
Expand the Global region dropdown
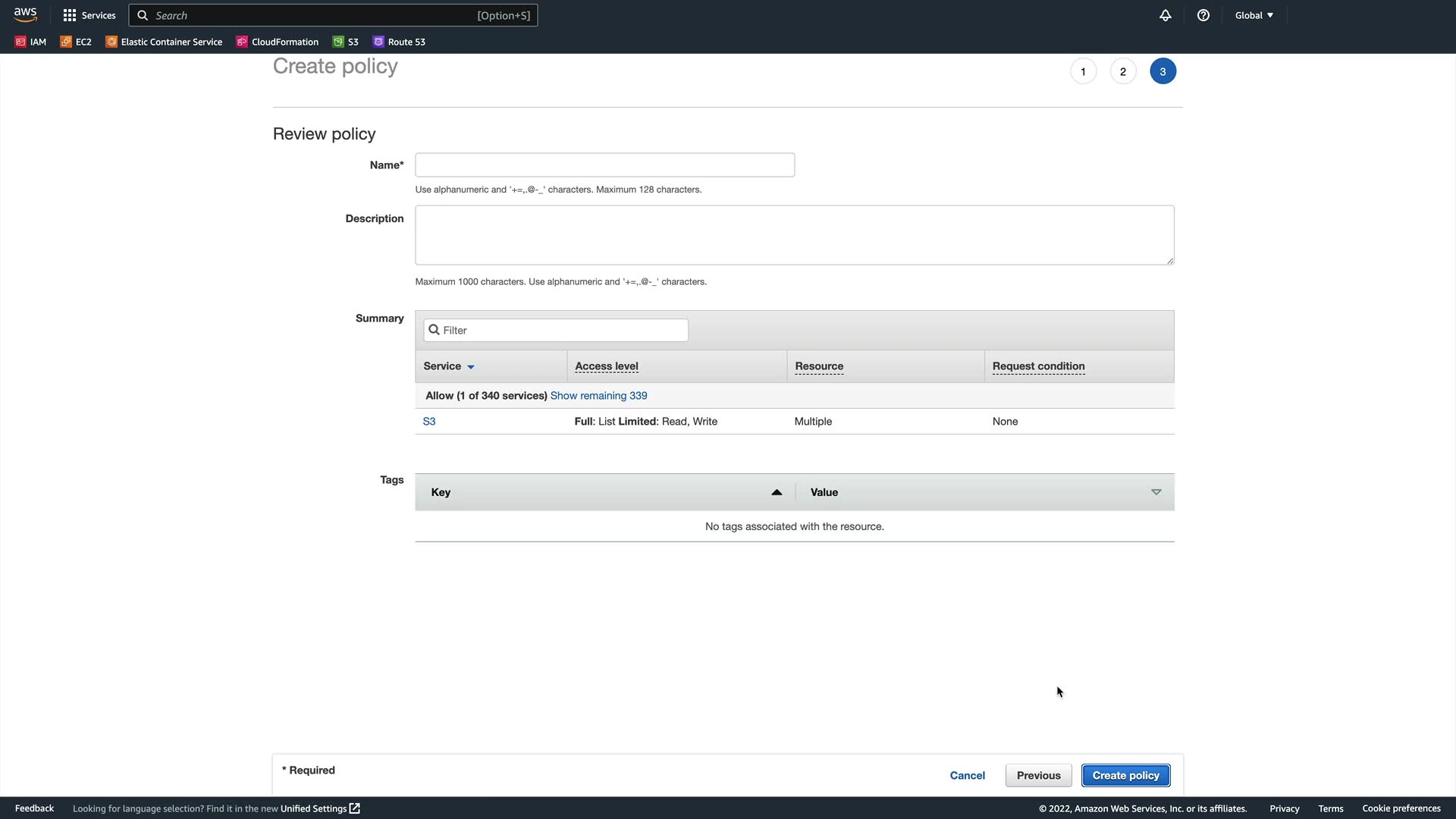(1254, 15)
